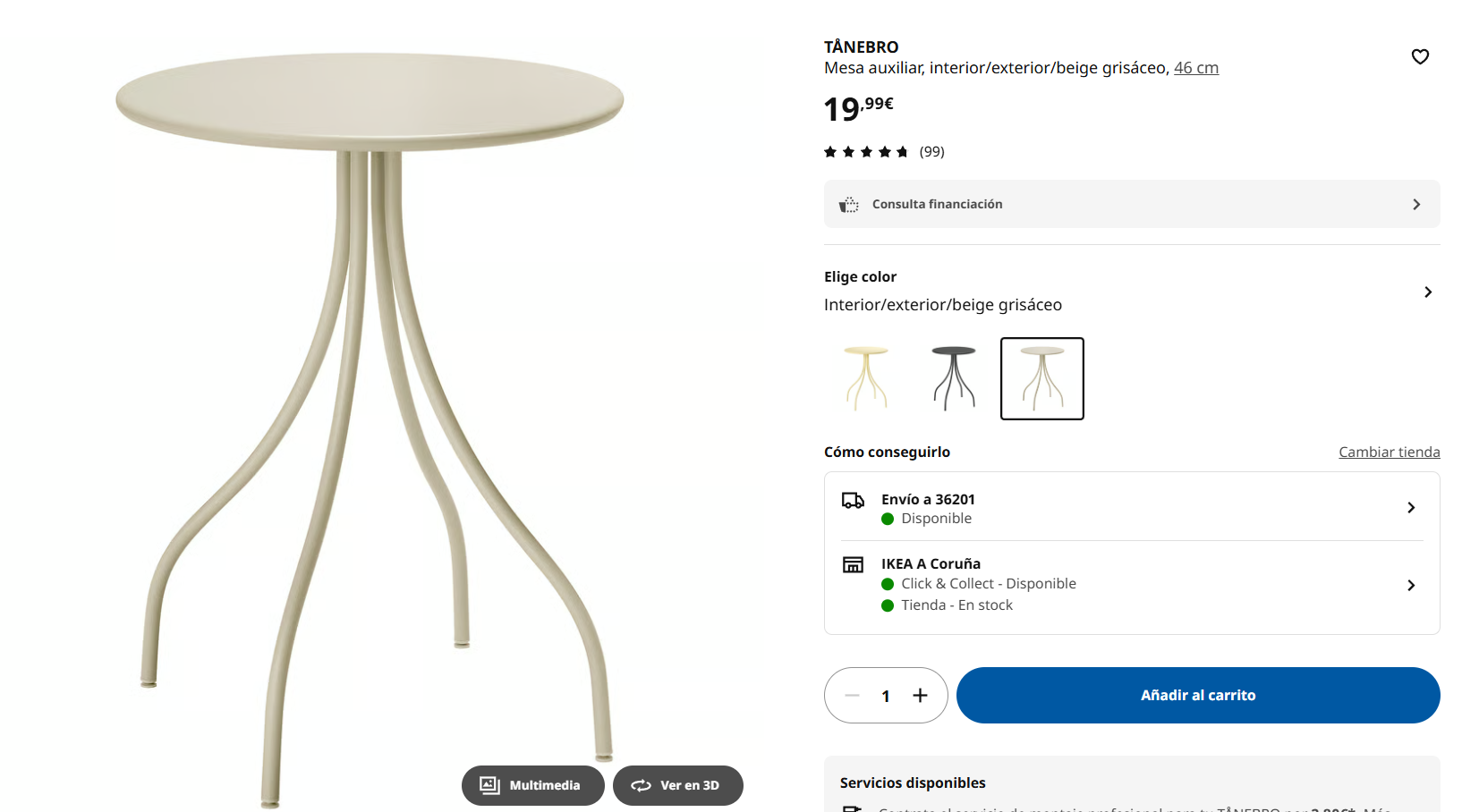Expand IKEA A Coruña store availability
1479x812 pixels.
[x=1410, y=585]
